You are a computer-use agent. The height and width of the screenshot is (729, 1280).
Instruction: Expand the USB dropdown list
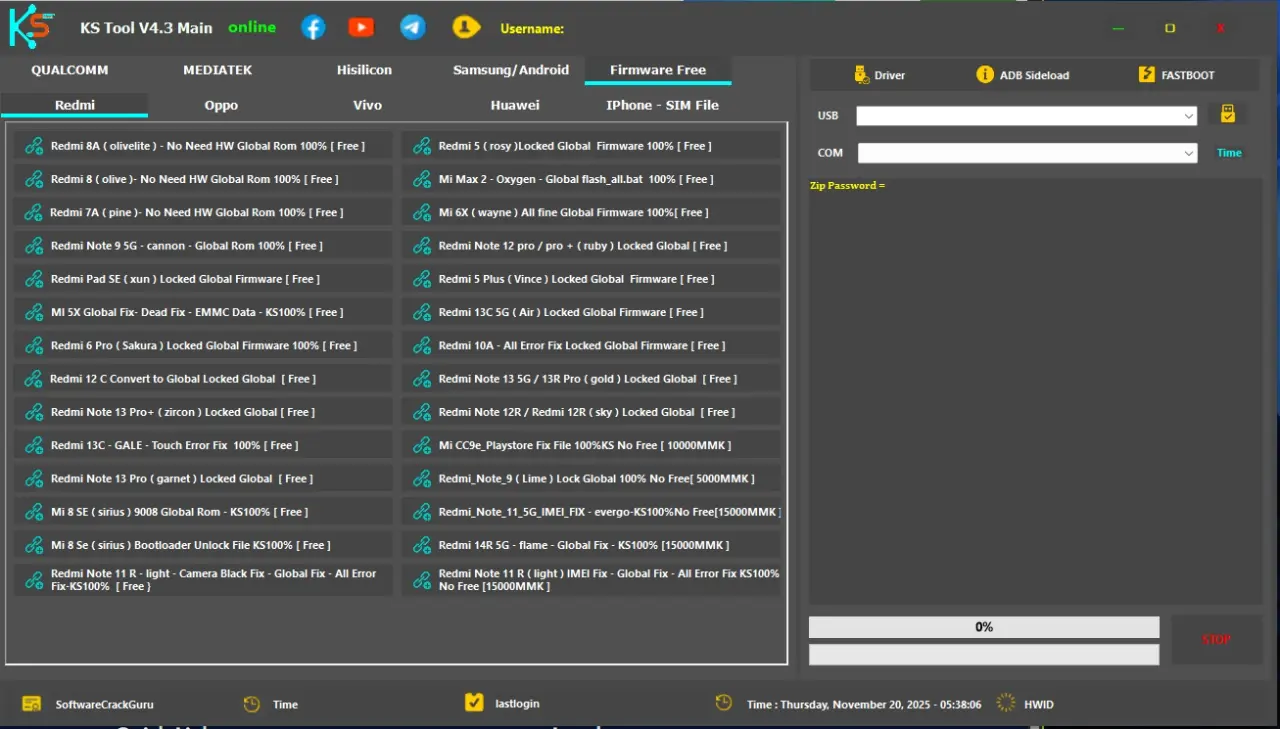pos(1188,116)
